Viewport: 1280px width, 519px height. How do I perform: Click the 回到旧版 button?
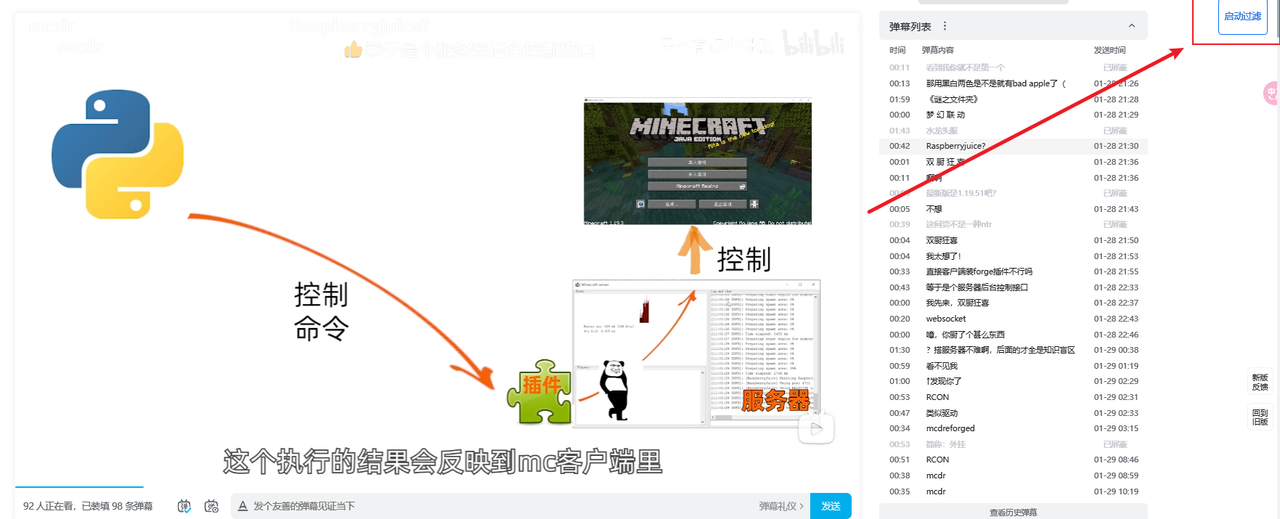[1260, 417]
